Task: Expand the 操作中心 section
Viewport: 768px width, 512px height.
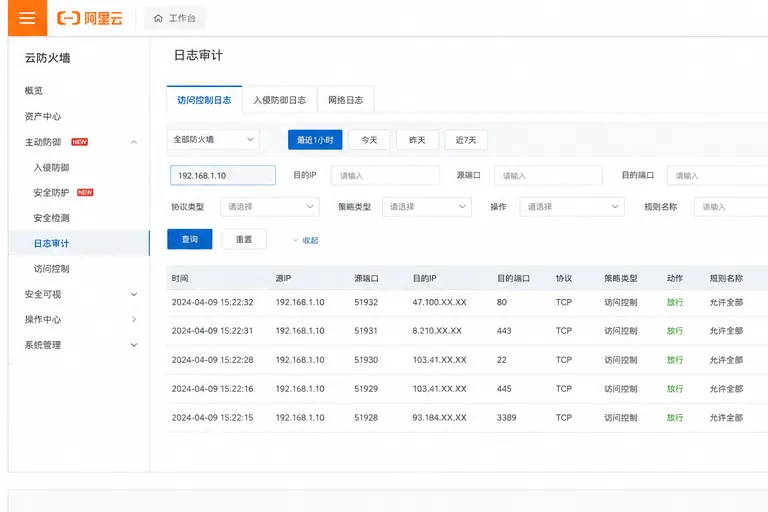Action: [134, 319]
